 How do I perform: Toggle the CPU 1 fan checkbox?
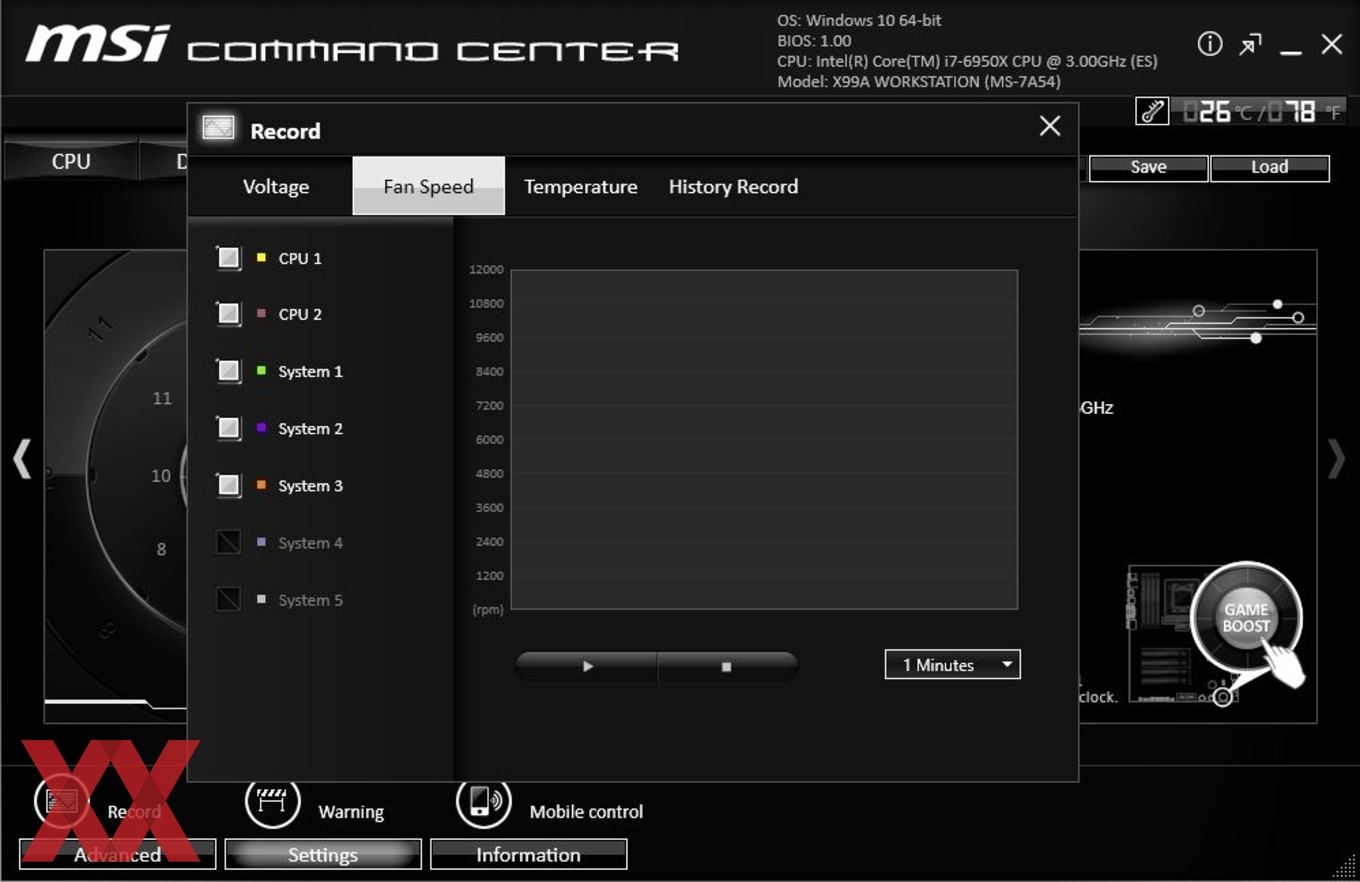pyautogui.click(x=229, y=258)
